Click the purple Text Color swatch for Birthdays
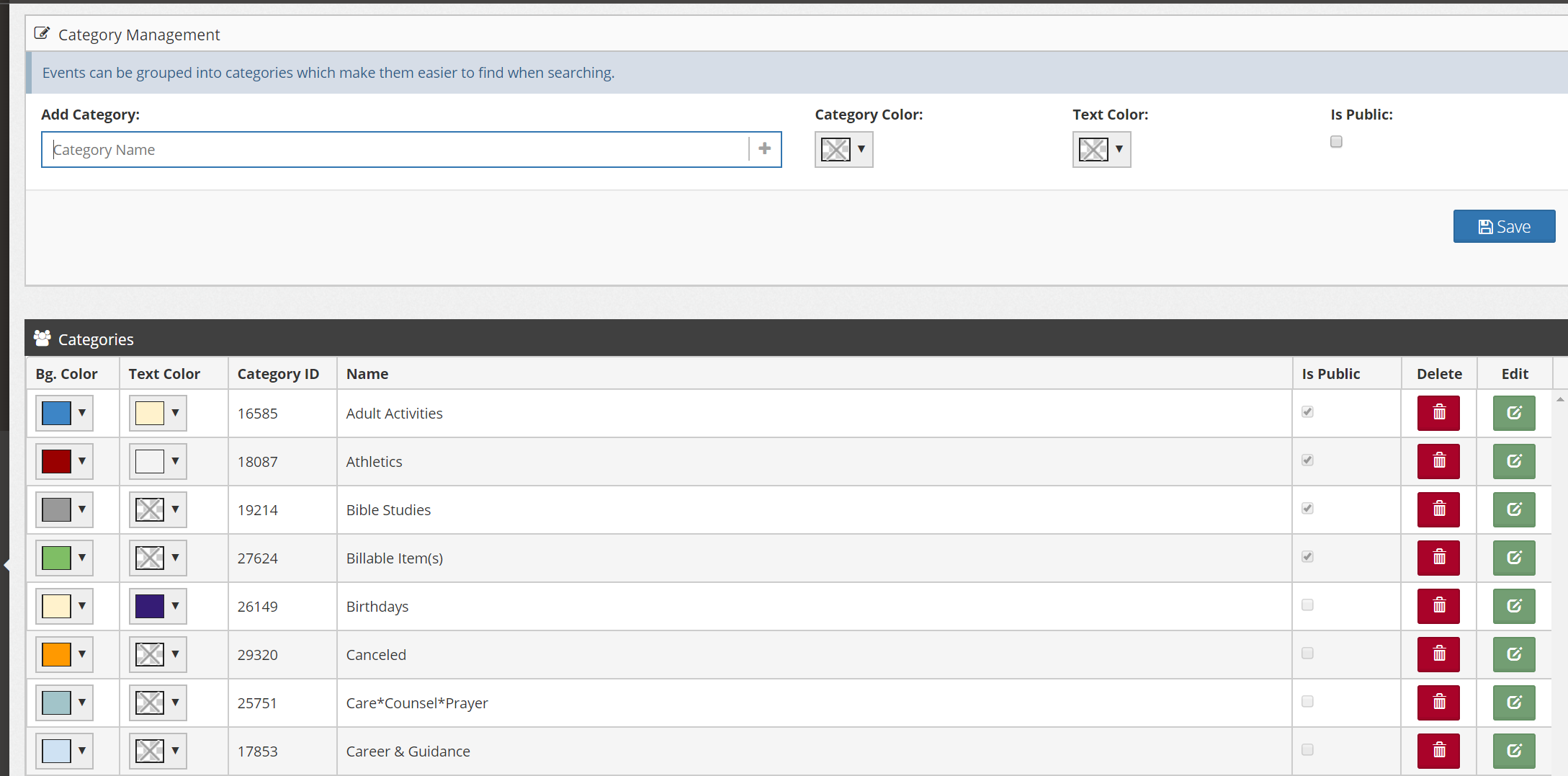Image resolution: width=1568 pixels, height=776 pixels. coord(150,606)
